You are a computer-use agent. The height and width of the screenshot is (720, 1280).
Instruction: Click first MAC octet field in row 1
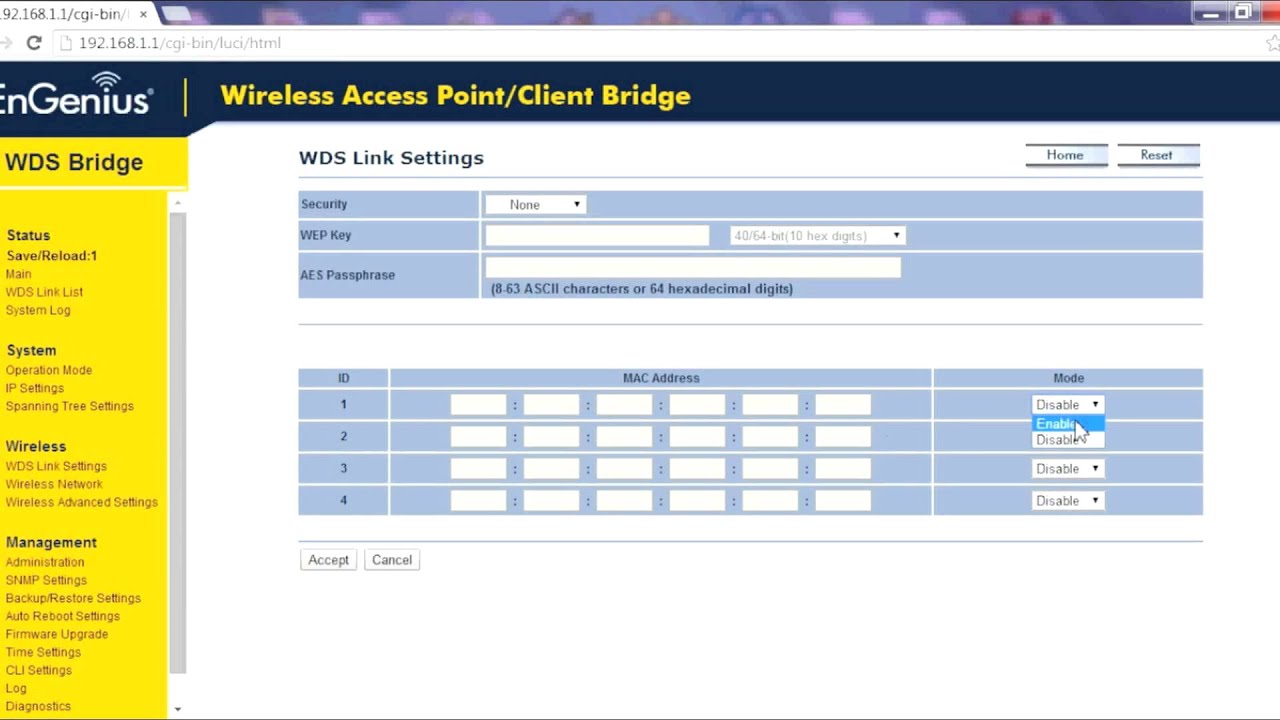478,405
